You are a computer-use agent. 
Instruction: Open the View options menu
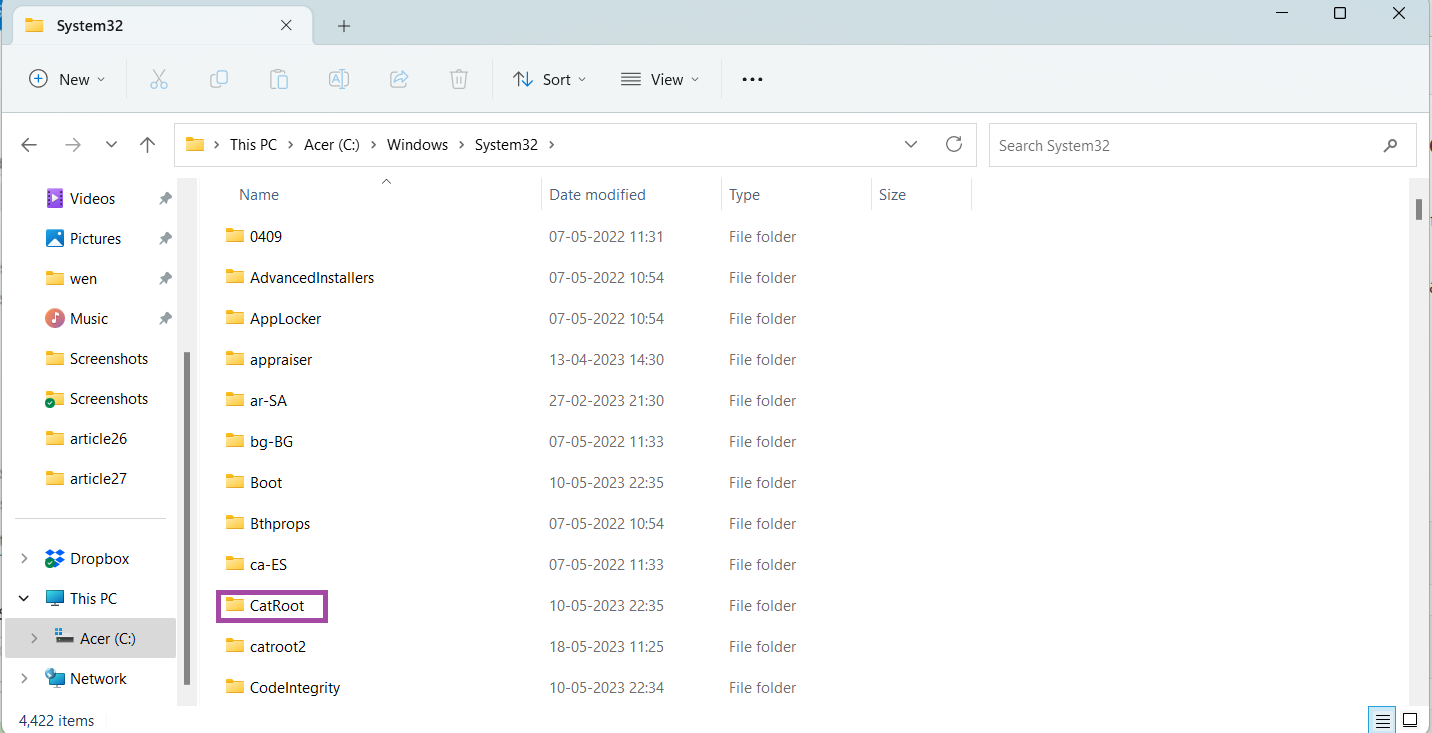tap(660, 79)
